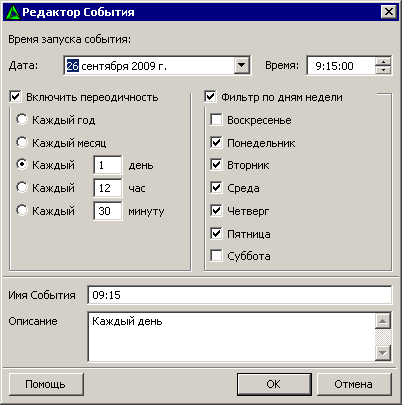Screen dimensions: 402x405
Task: Click the green triangle app icon in title bar
Action: pyautogui.click(x=13, y=12)
